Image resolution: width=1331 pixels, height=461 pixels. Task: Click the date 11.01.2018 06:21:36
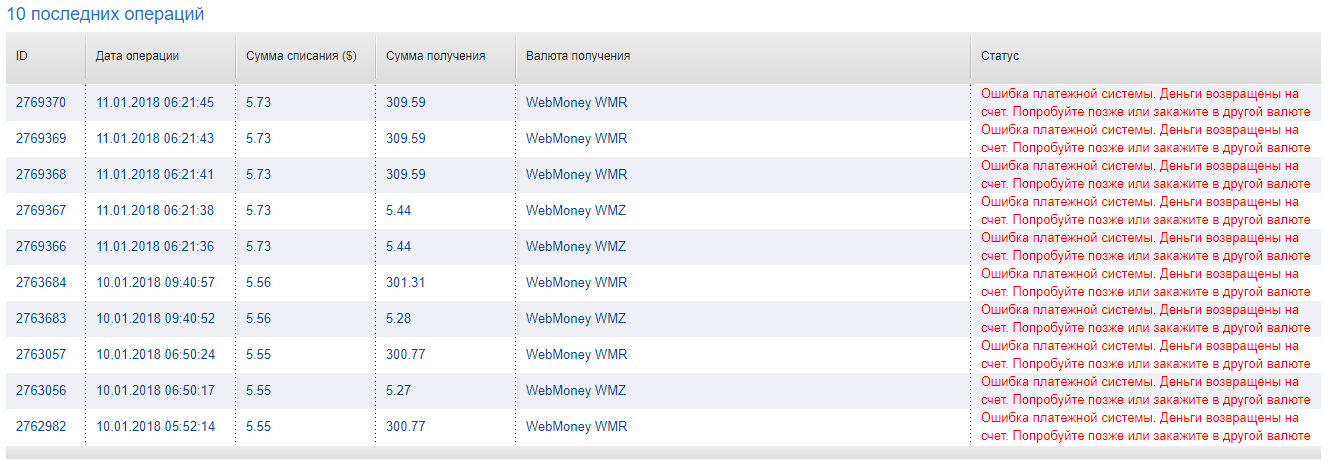point(155,246)
